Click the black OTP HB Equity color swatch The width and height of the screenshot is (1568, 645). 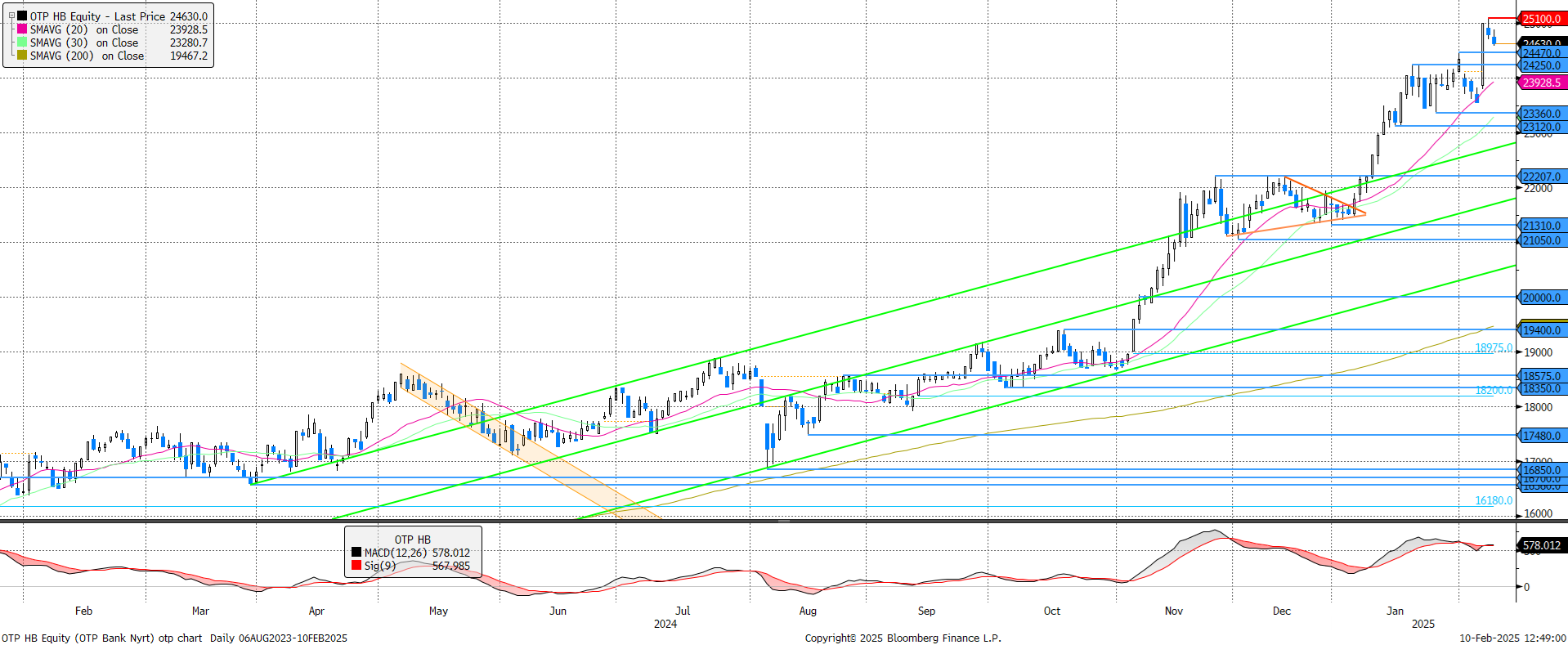click(x=22, y=16)
